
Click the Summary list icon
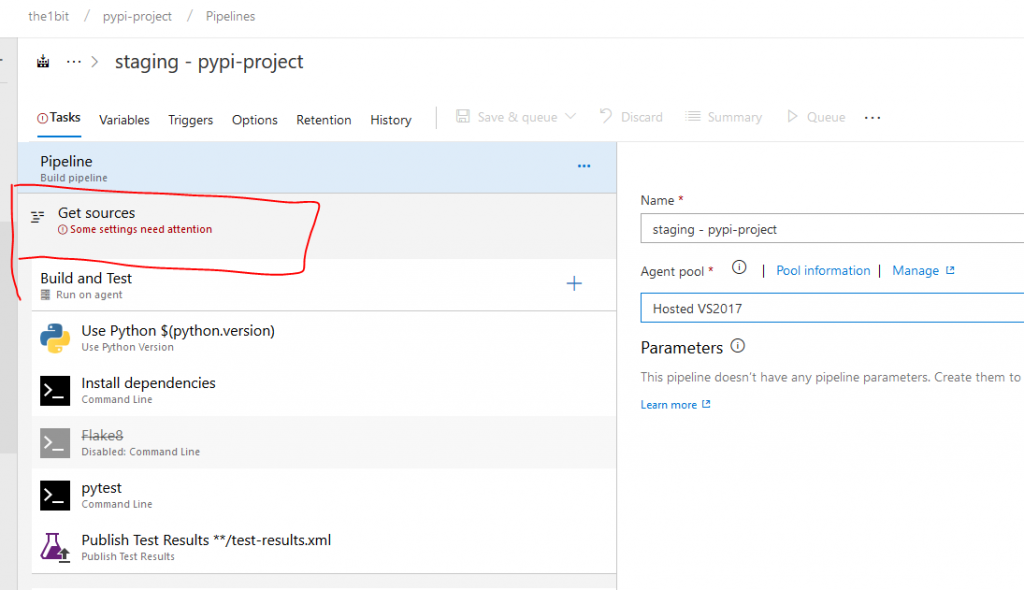coord(692,116)
